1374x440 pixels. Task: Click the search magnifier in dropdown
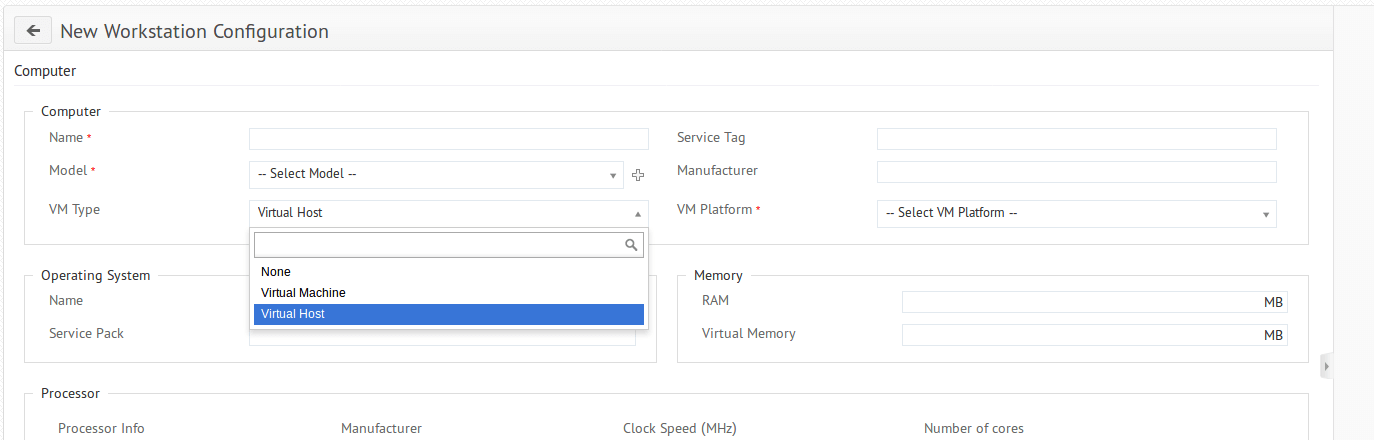(631, 245)
